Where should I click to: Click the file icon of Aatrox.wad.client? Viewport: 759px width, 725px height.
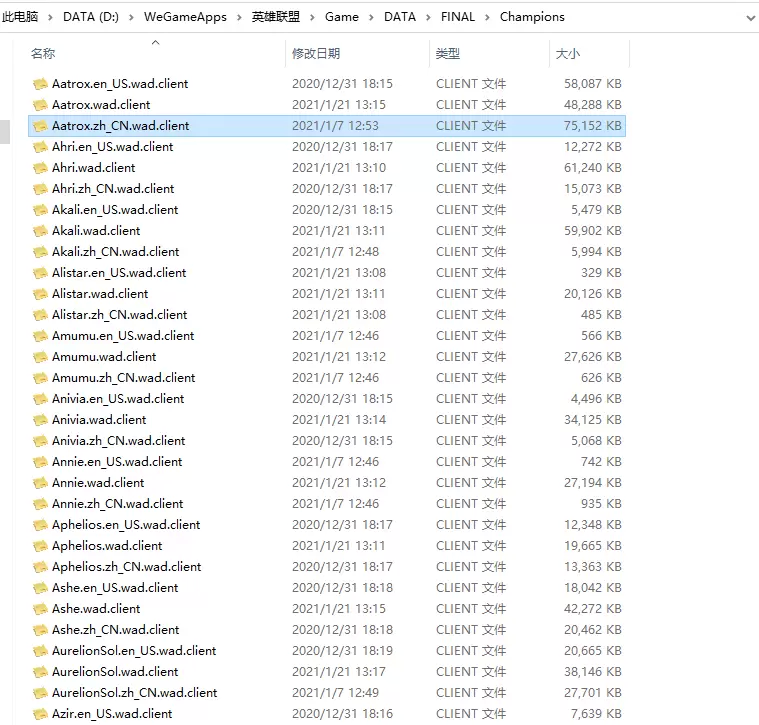pyautogui.click(x=40, y=105)
